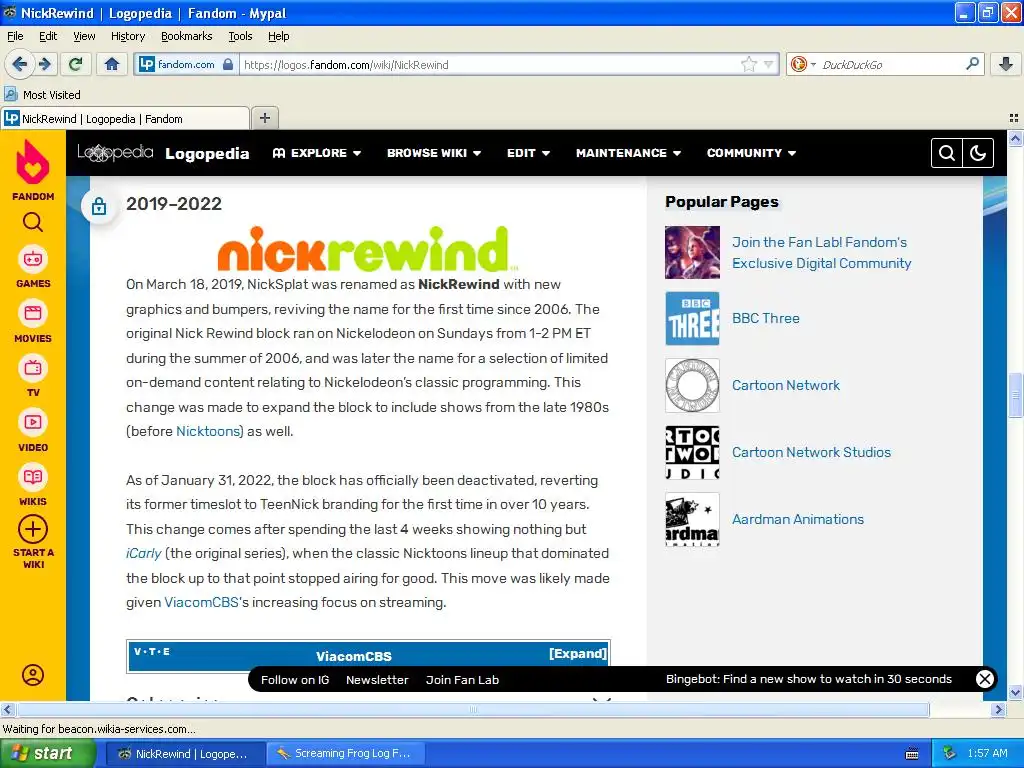The width and height of the screenshot is (1024, 768).
Task: Bookmark this page with the star icon
Action: tap(748, 64)
